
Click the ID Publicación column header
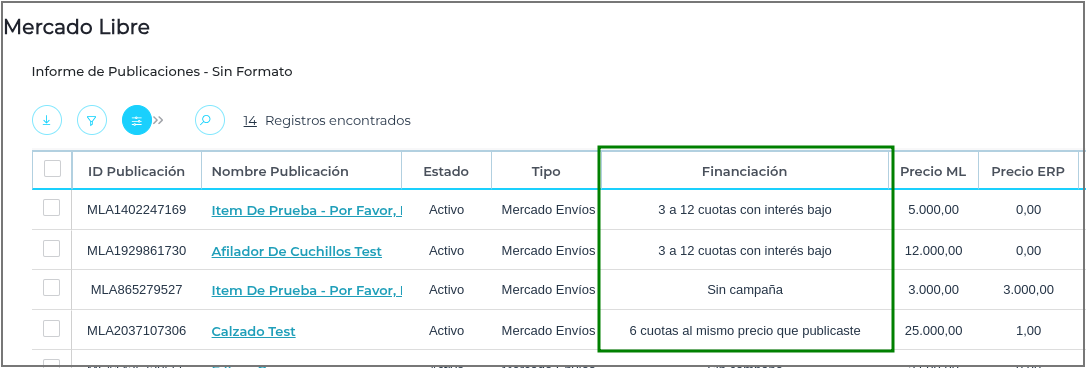[x=136, y=171]
